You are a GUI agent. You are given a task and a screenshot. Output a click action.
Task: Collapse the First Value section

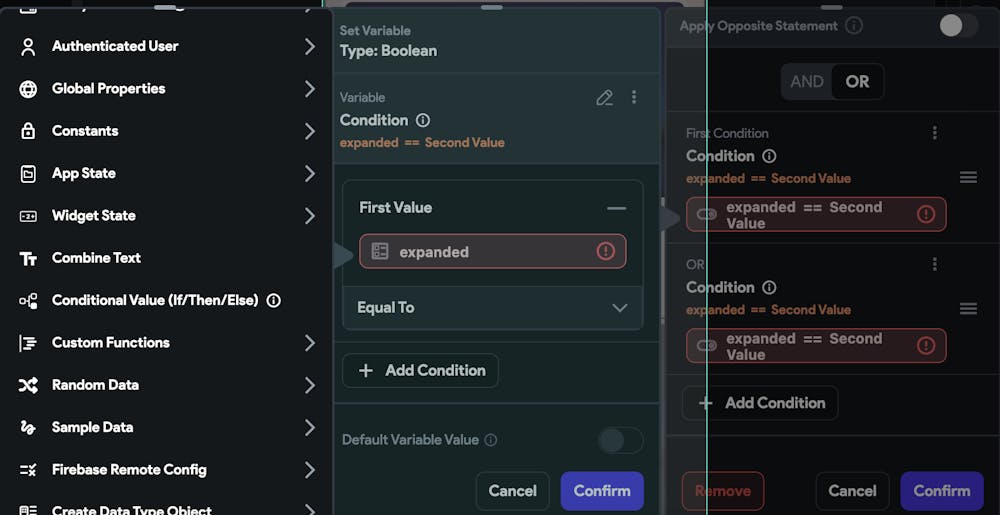(616, 208)
